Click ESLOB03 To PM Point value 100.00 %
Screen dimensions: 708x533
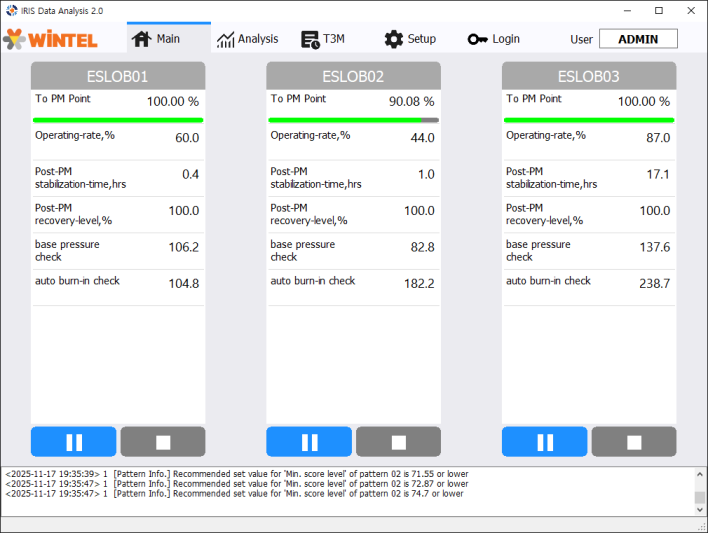pyautogui.click(x=644, y=101)
